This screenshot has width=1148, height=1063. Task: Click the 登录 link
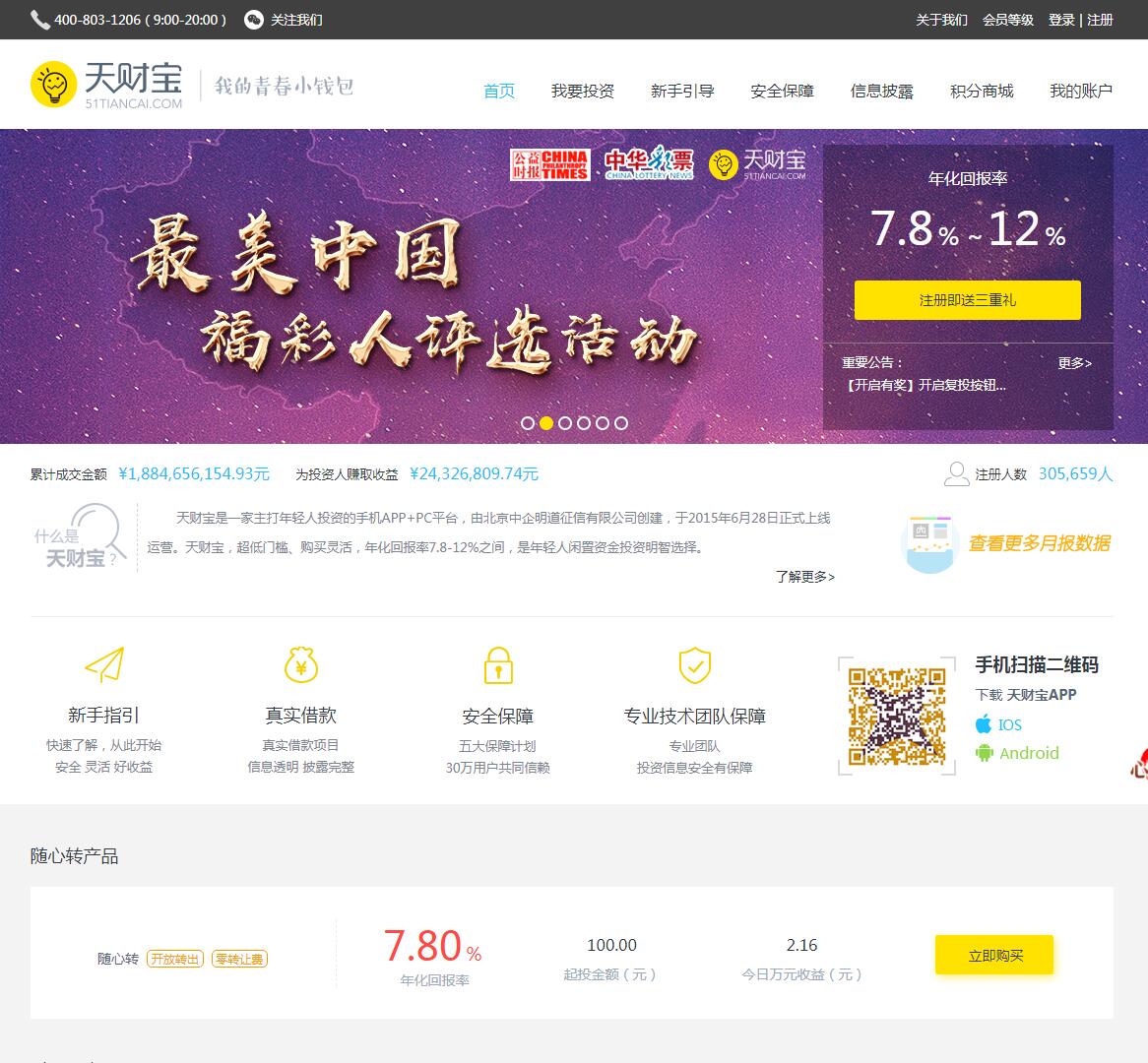point(1061,20)
